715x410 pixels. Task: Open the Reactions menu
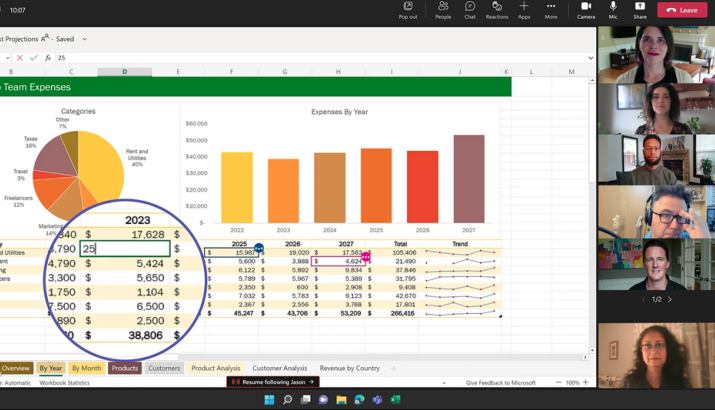coord(497,10)
